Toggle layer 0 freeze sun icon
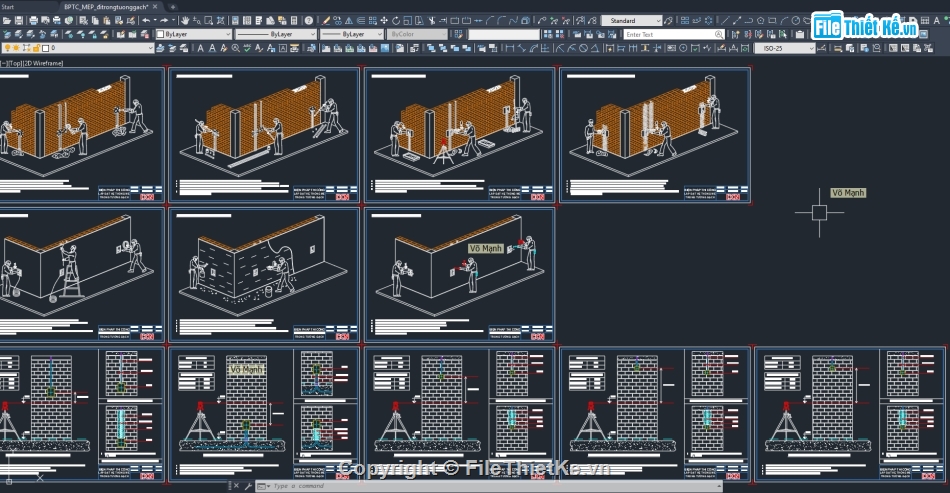The height and width of the screenshot is (493, 950). [16, 48]
